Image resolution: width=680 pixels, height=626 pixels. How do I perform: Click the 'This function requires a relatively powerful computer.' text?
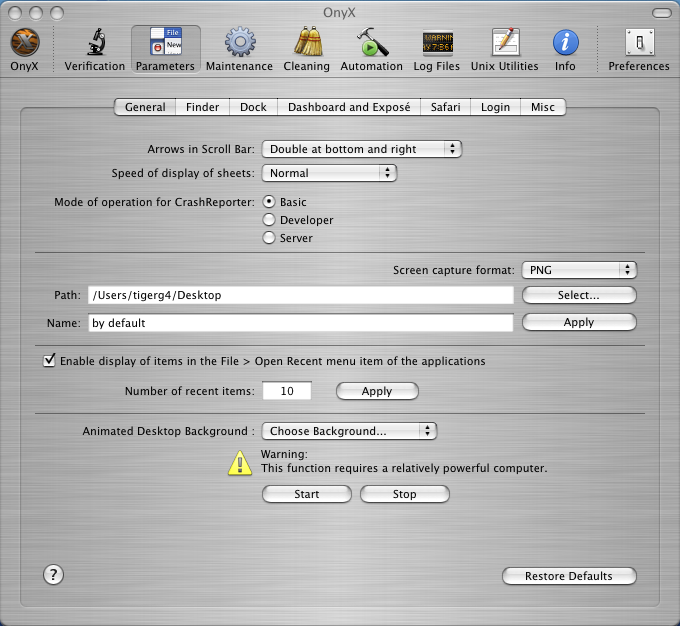[404, 468]
